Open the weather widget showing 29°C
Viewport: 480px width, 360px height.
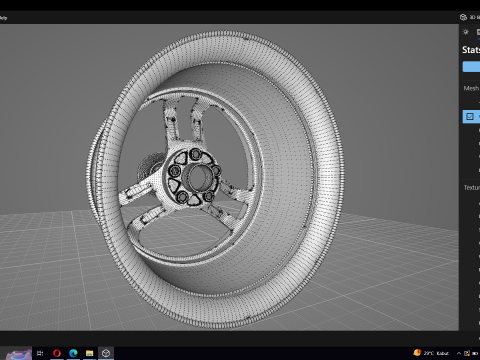[431, 353]
